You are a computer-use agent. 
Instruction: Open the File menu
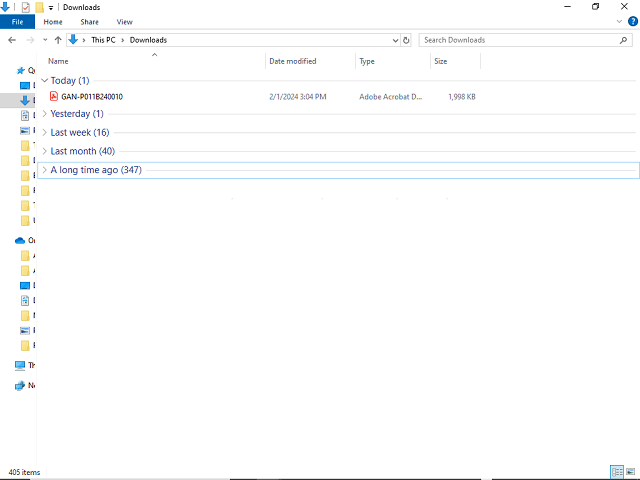click(17, 21)
